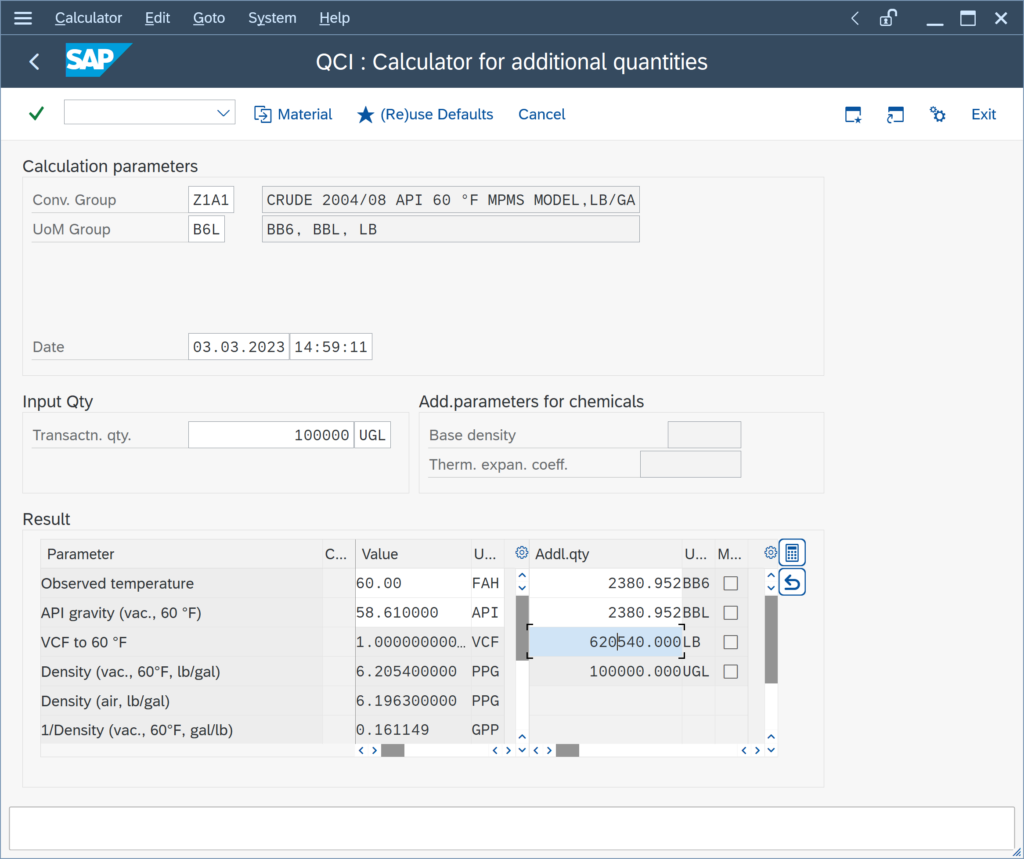Click the lock icon in title bar

(888, 18)
